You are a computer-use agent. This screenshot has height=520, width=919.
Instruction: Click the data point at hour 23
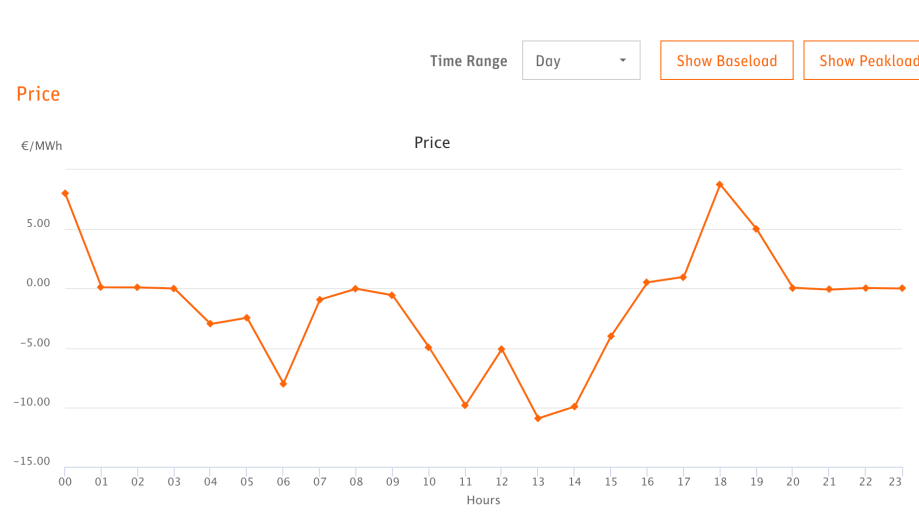coord(901,288)
